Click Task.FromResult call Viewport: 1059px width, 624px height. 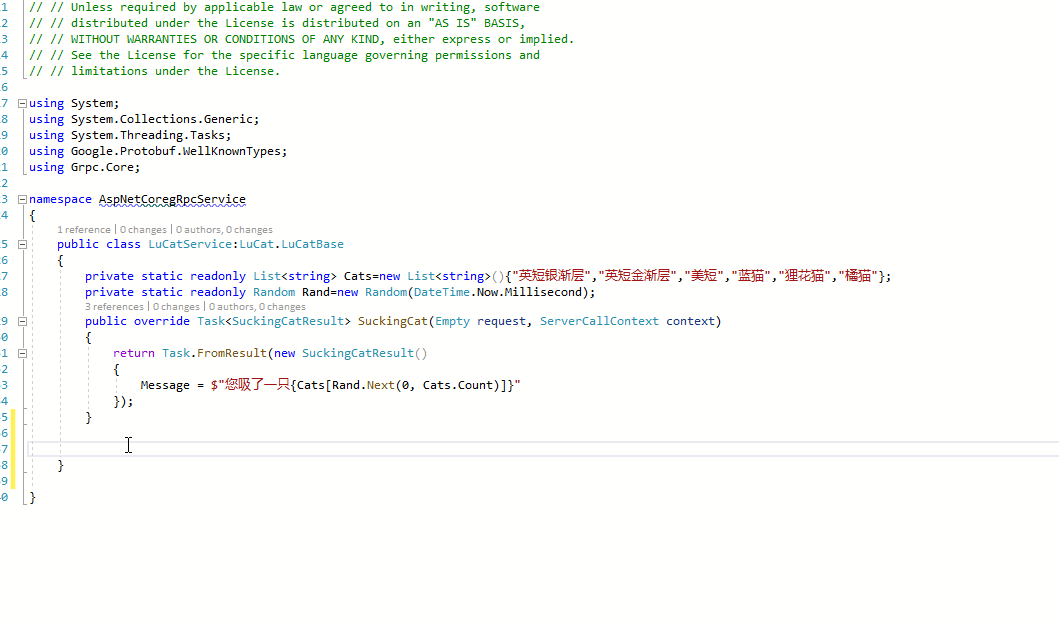[215, 353]
